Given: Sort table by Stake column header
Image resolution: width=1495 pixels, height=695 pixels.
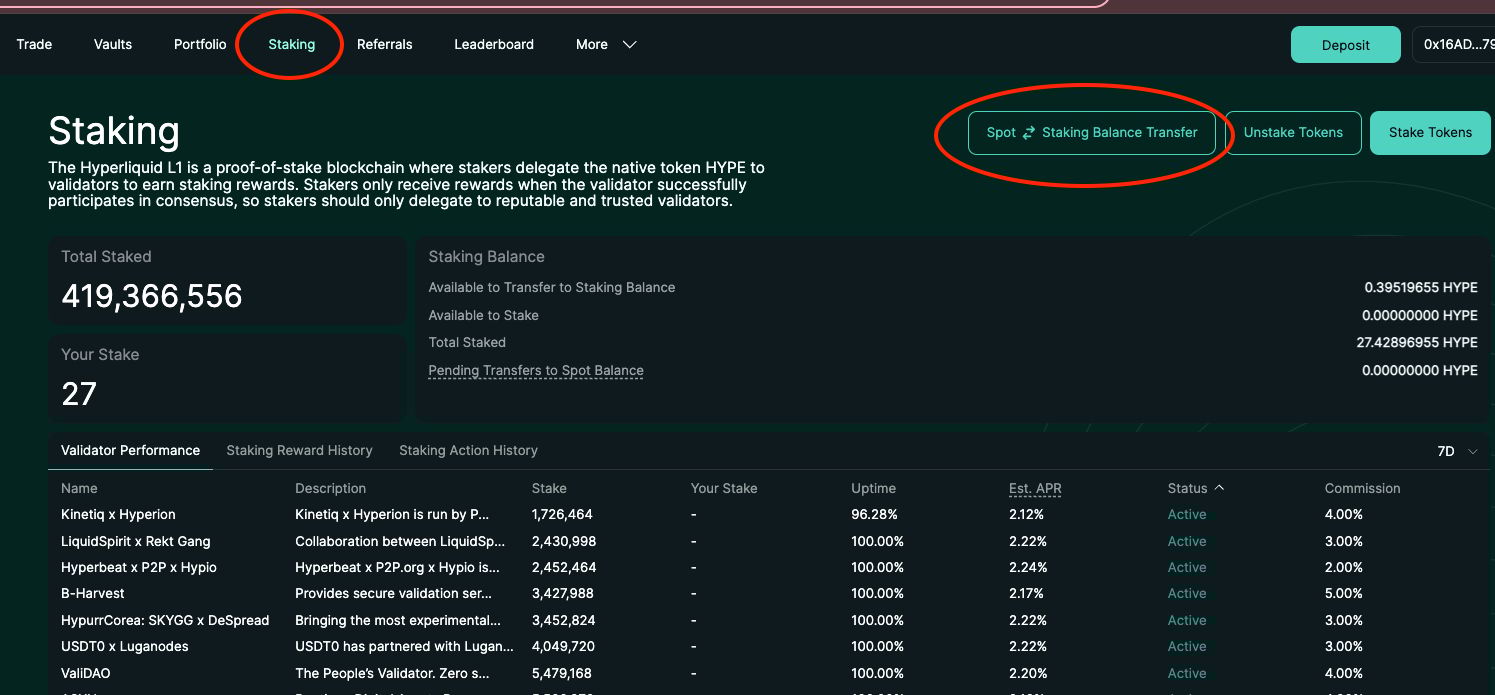Looking at the screenshot, I should [549, 488].
